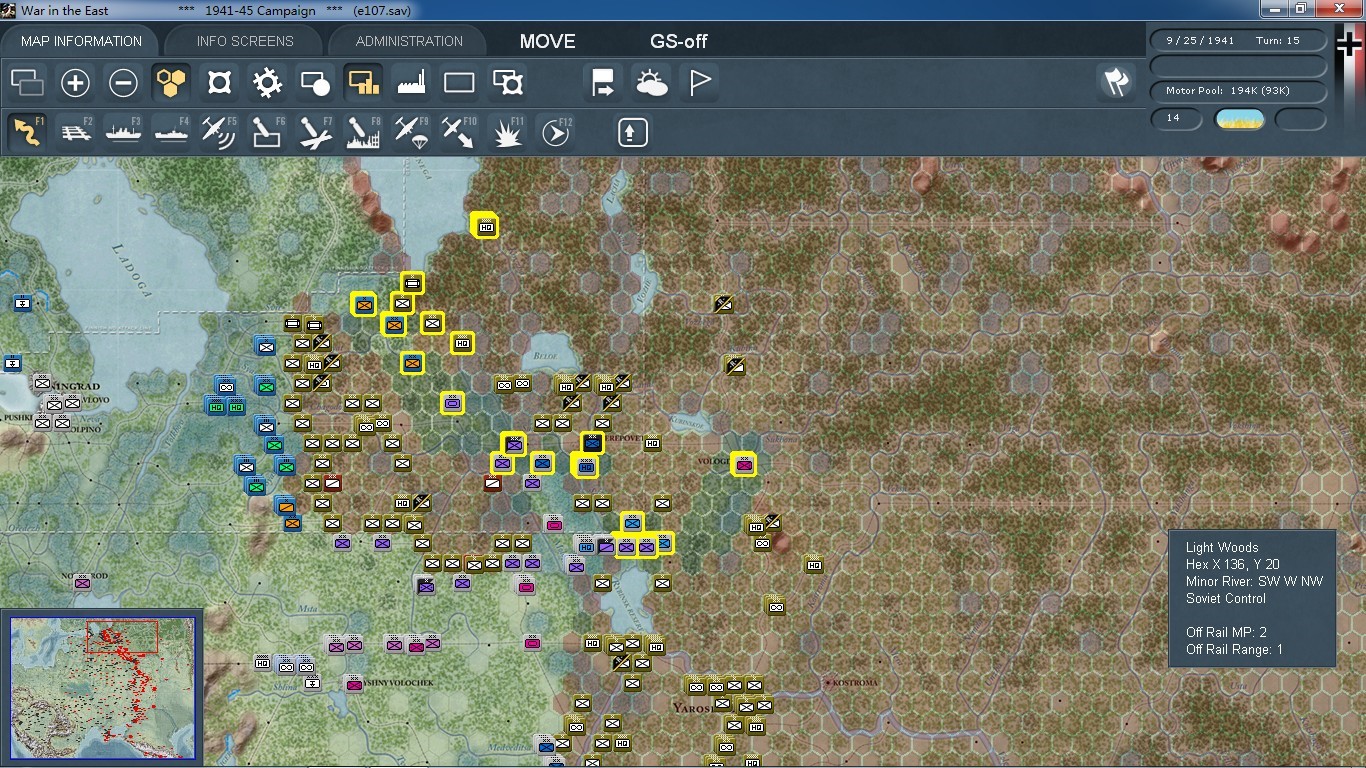Switch to the INFO SCREENS tab
The height and width of the screenshot is (768, 1366).
[x=245, y=41]
